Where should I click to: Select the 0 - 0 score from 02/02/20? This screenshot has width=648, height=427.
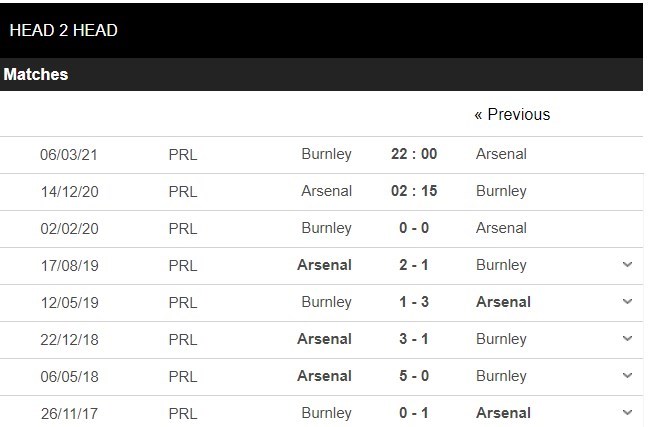(x=414, y=228)
